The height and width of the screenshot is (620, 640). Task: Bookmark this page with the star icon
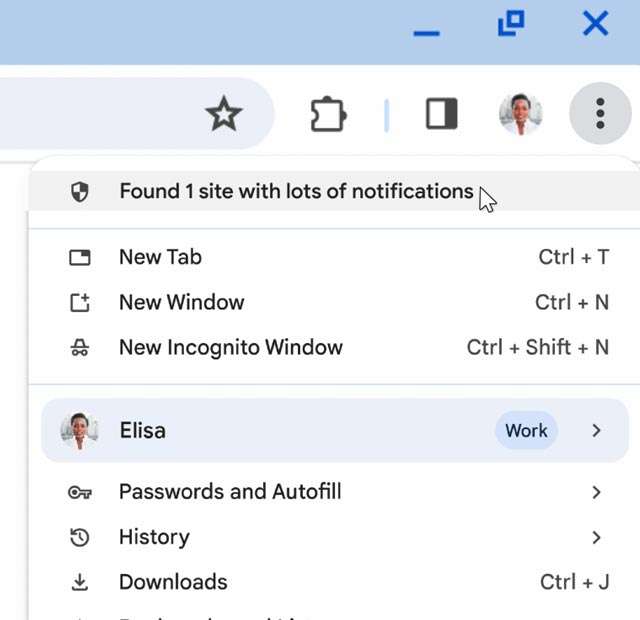pyautogui.click(x=223, y=115)
